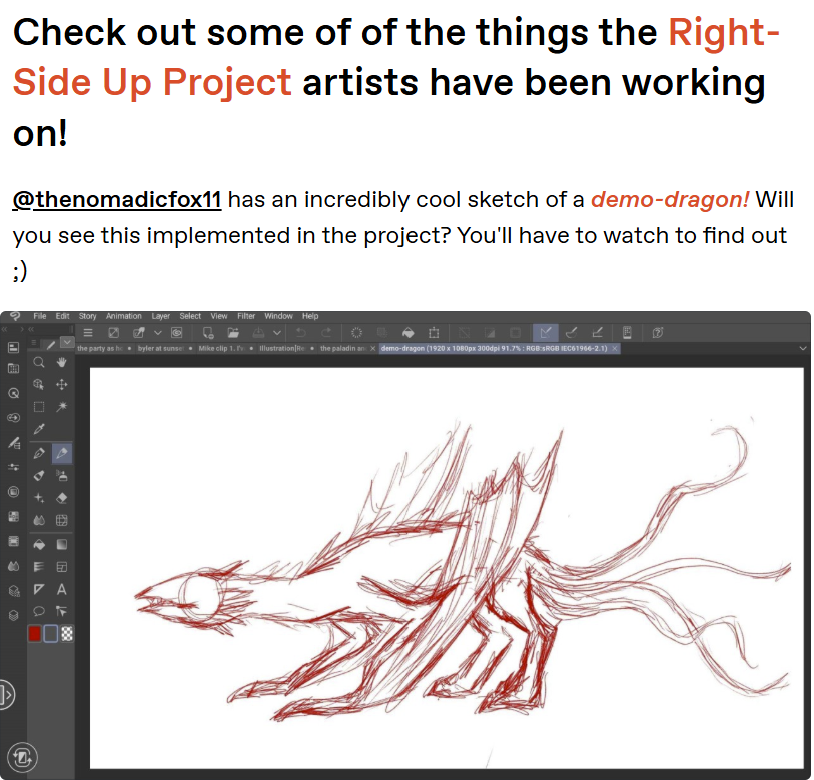Toggle the pencil sub-tool in palette
The height and width of the screenshot is (780, 814).
click(x=50, y=343)
